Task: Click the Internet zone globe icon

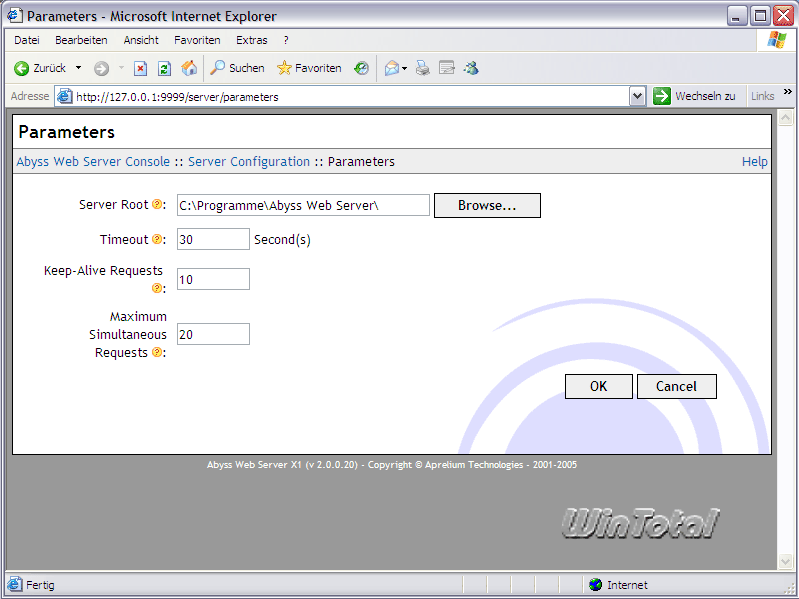Action: click(595, 585)
